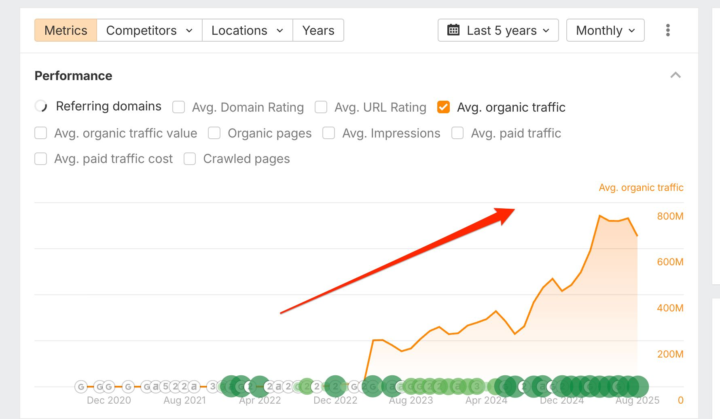The image size is (720, 419).
Task: Select the Years tab
Action: click(x=318, y=30)
